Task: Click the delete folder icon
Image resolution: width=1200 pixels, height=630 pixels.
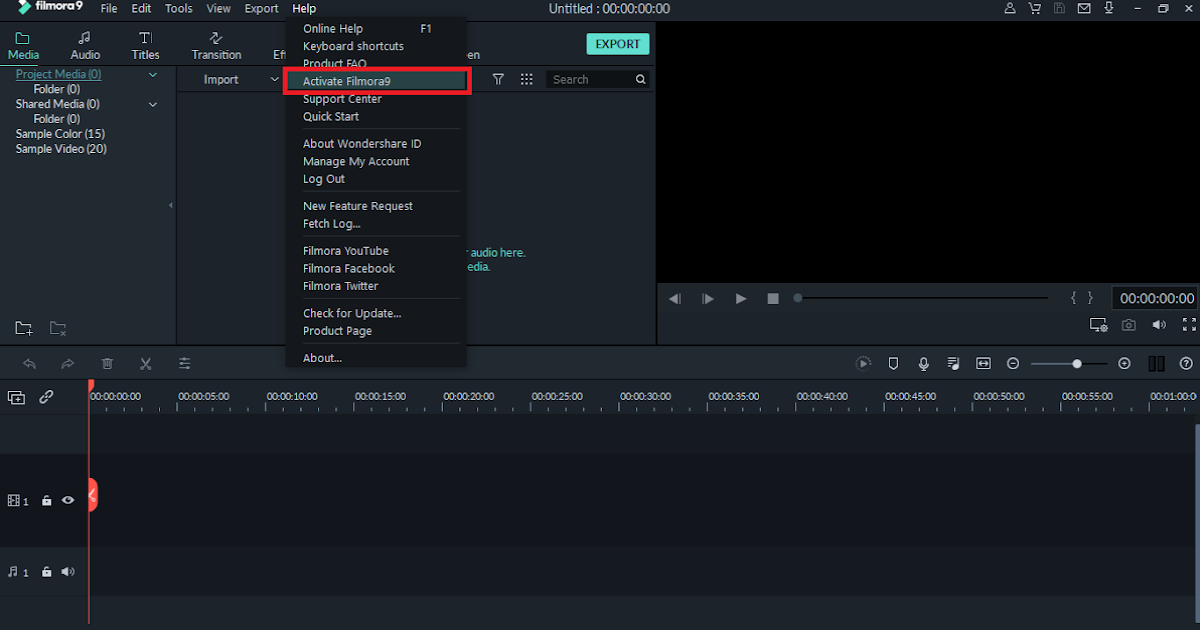Action: point(58,328)
